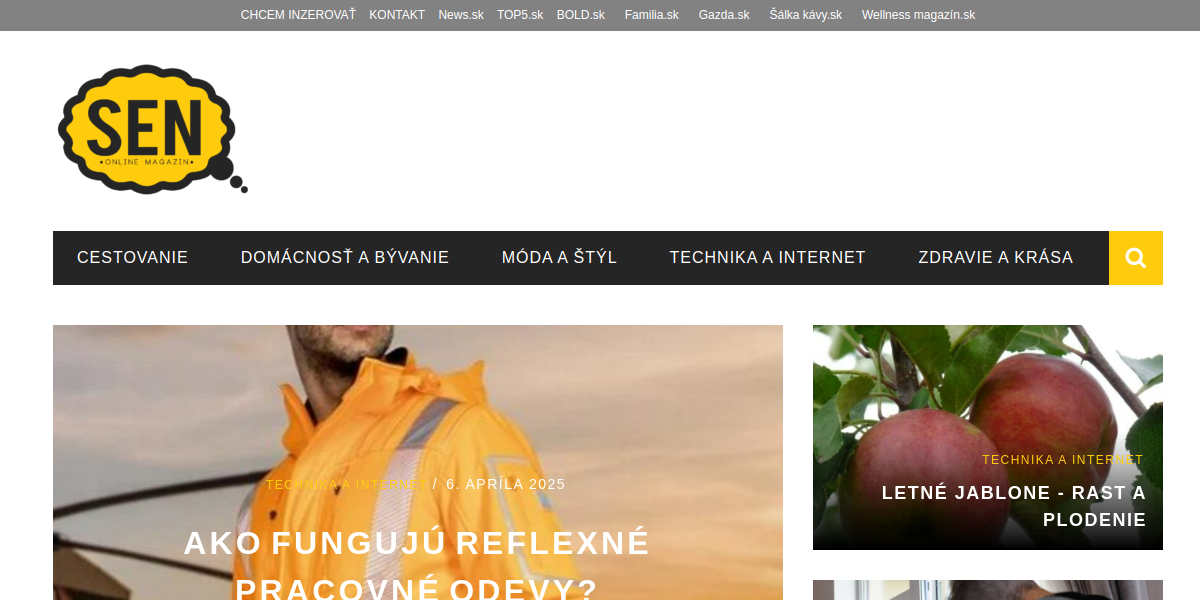Click the Chcem inzerovať top link
This screenshot has width=1200, height=600.
tap(298, 15)
